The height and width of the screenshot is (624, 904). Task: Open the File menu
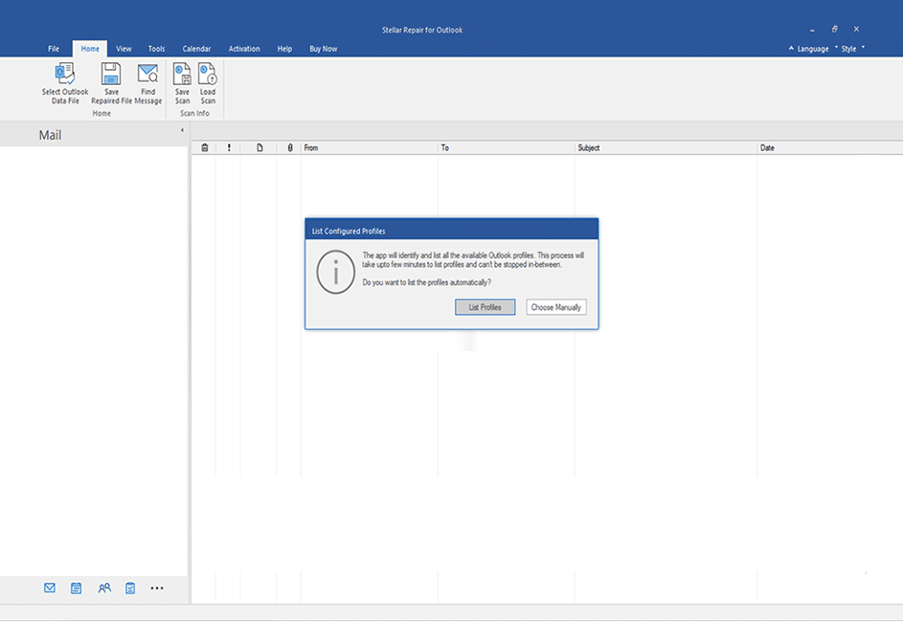[x=54, y=49]
